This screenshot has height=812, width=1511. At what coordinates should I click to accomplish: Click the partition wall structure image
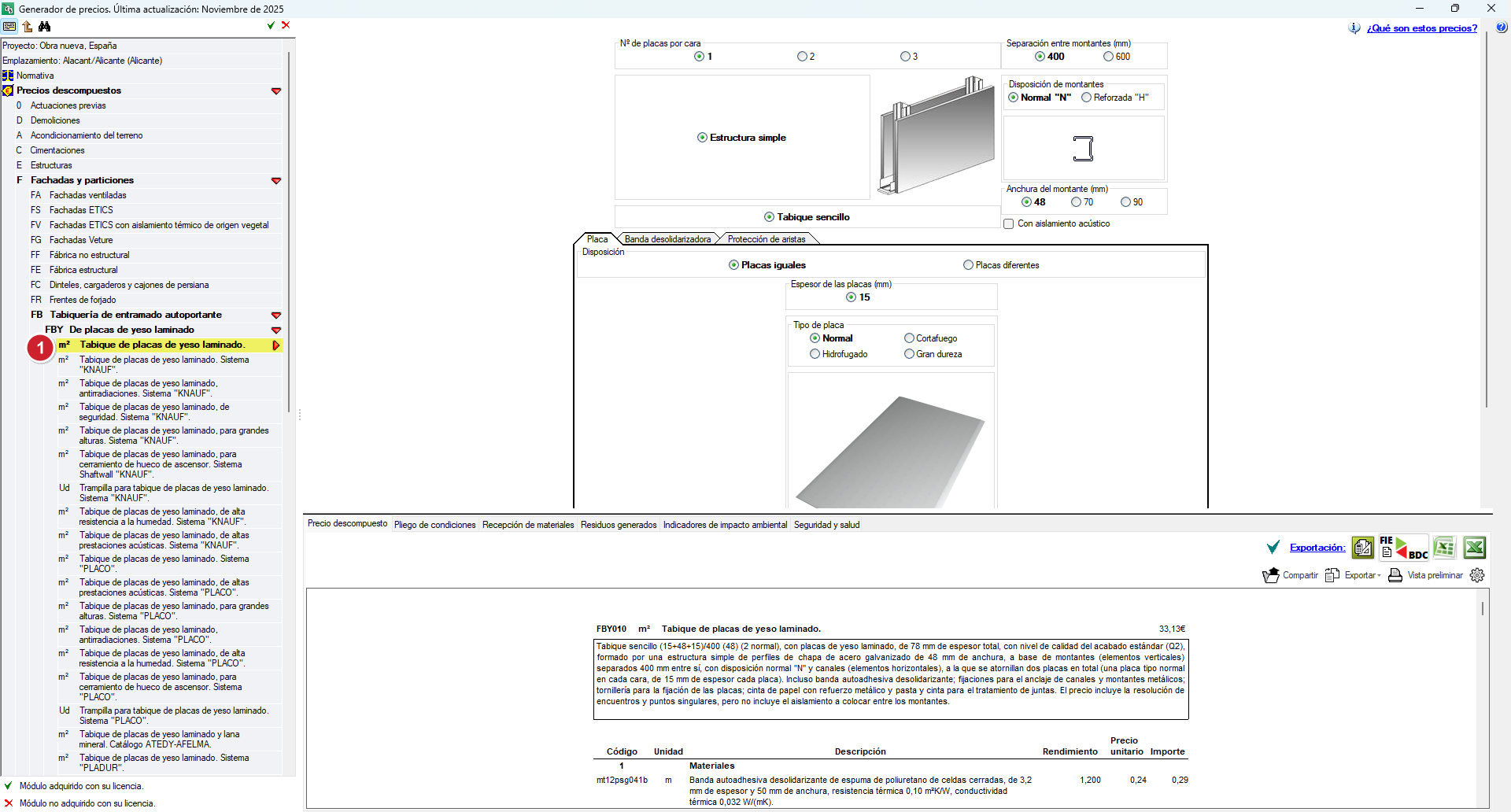point(937,135)
